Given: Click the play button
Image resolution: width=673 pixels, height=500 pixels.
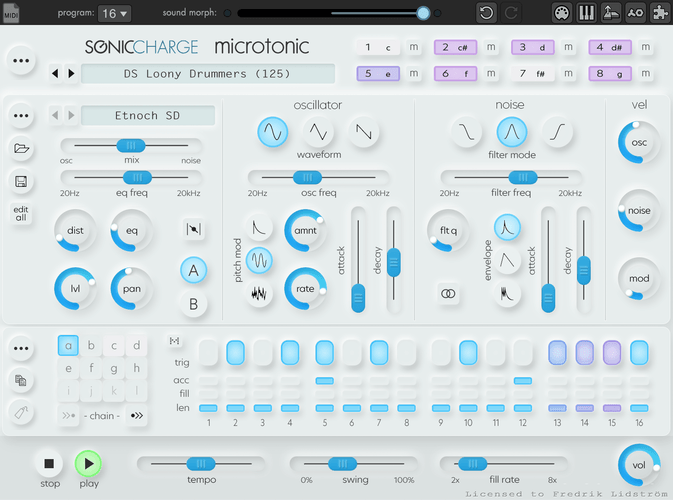Looking at the screenshot, I should pos(88,464).
